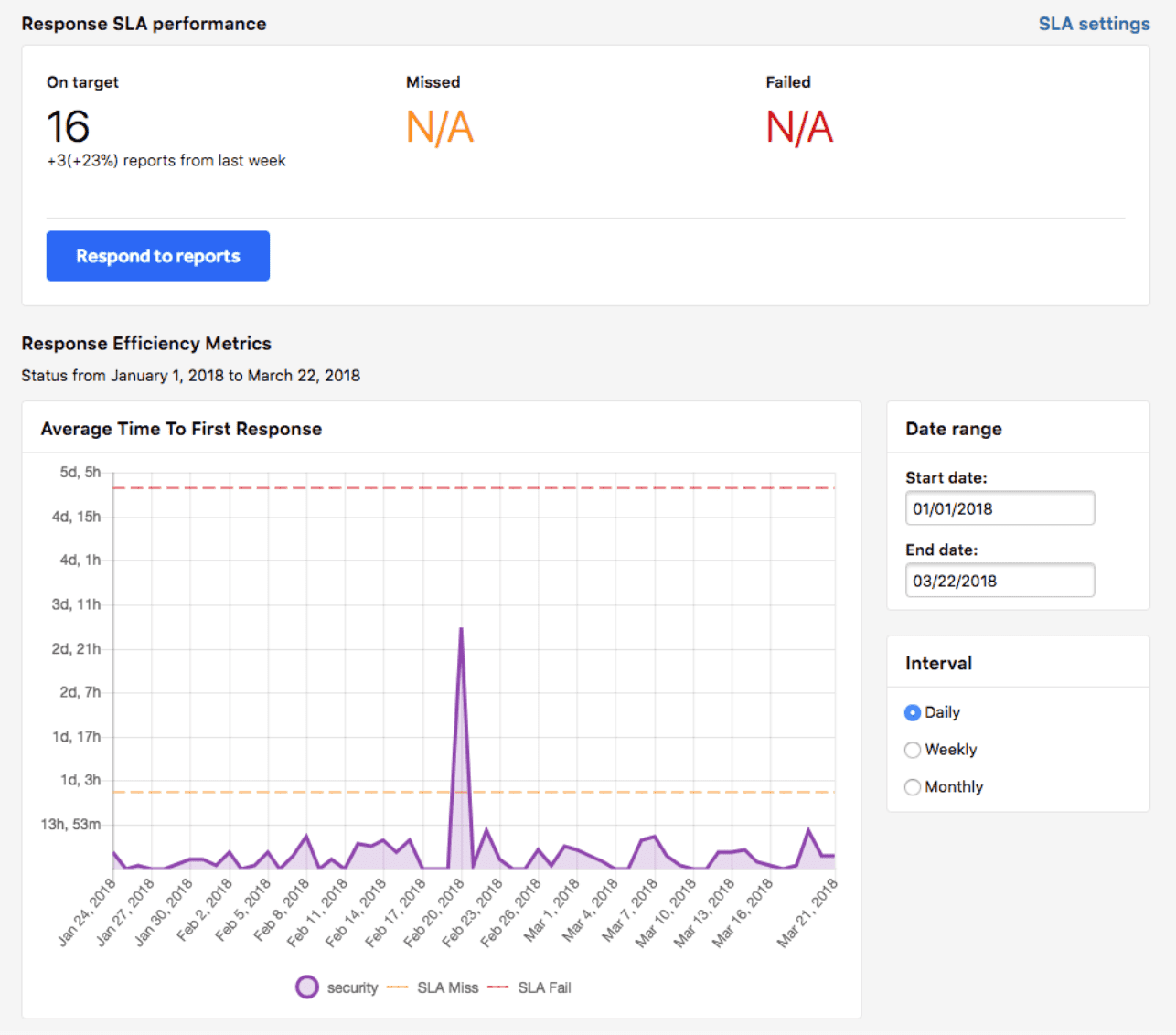Click the On target count of 16

[x=69, y=127]
